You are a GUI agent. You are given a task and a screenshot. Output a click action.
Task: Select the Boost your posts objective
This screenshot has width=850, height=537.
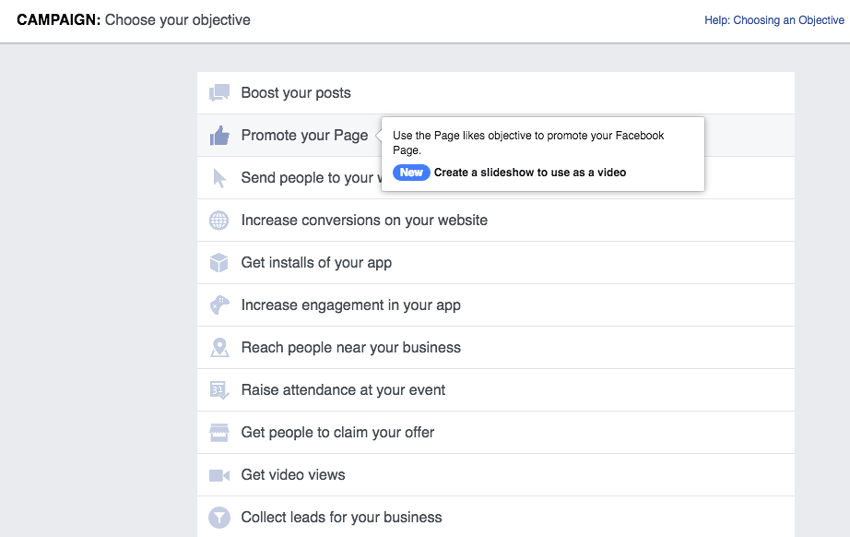[496, 93]
